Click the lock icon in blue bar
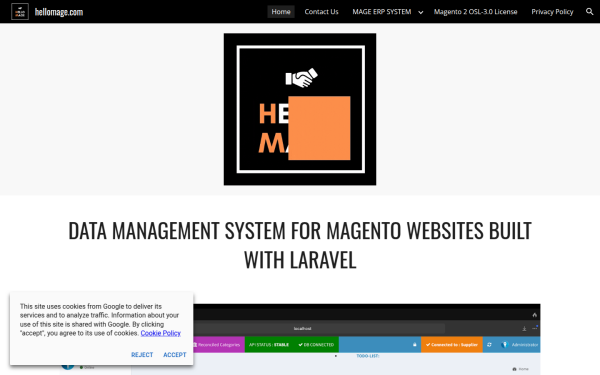Image resolution: width=600 pixels, height=375 pixels. tap(414, 345)
